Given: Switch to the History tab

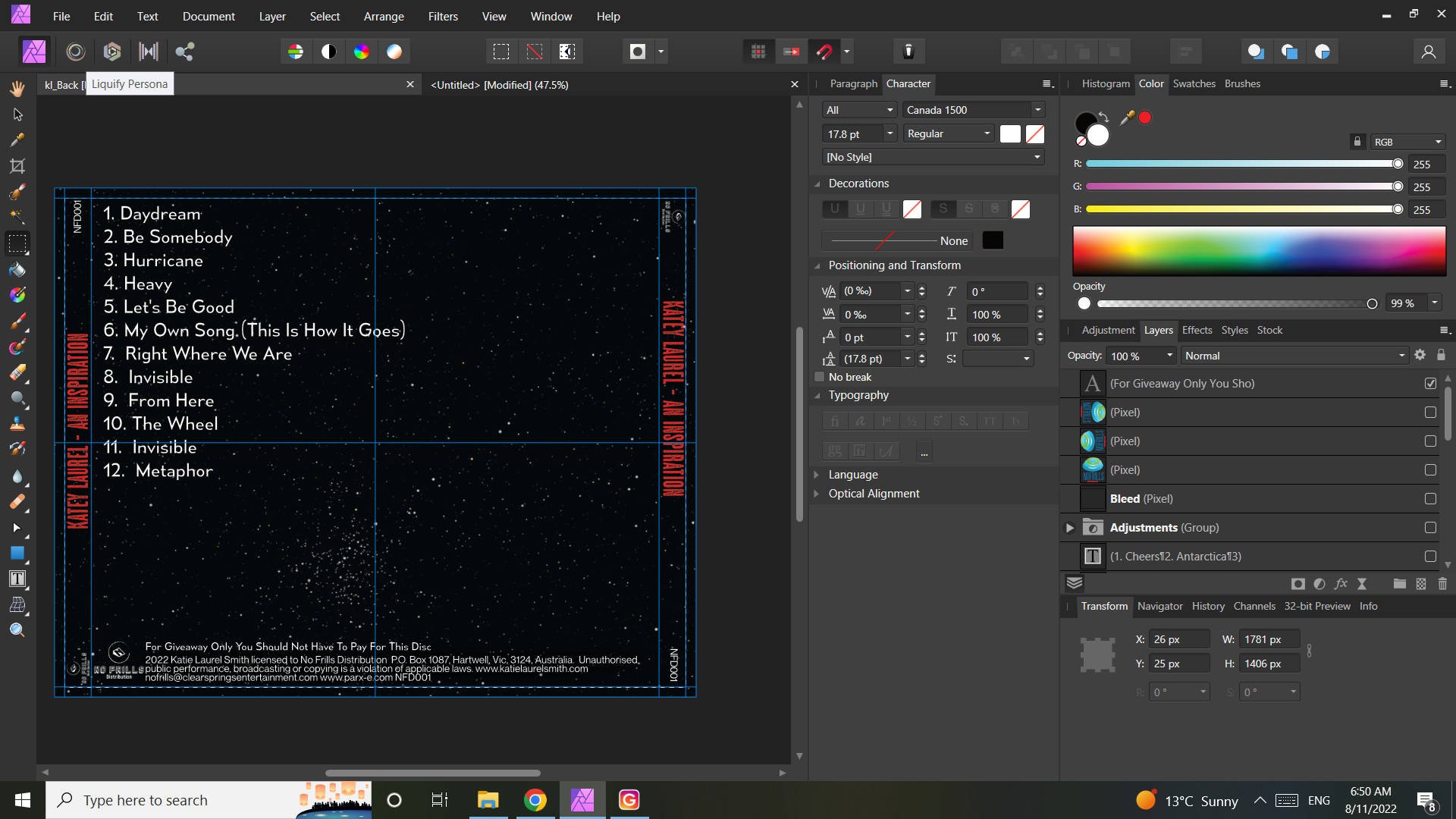Looking at the screenshot, I should click(1208, 606).
